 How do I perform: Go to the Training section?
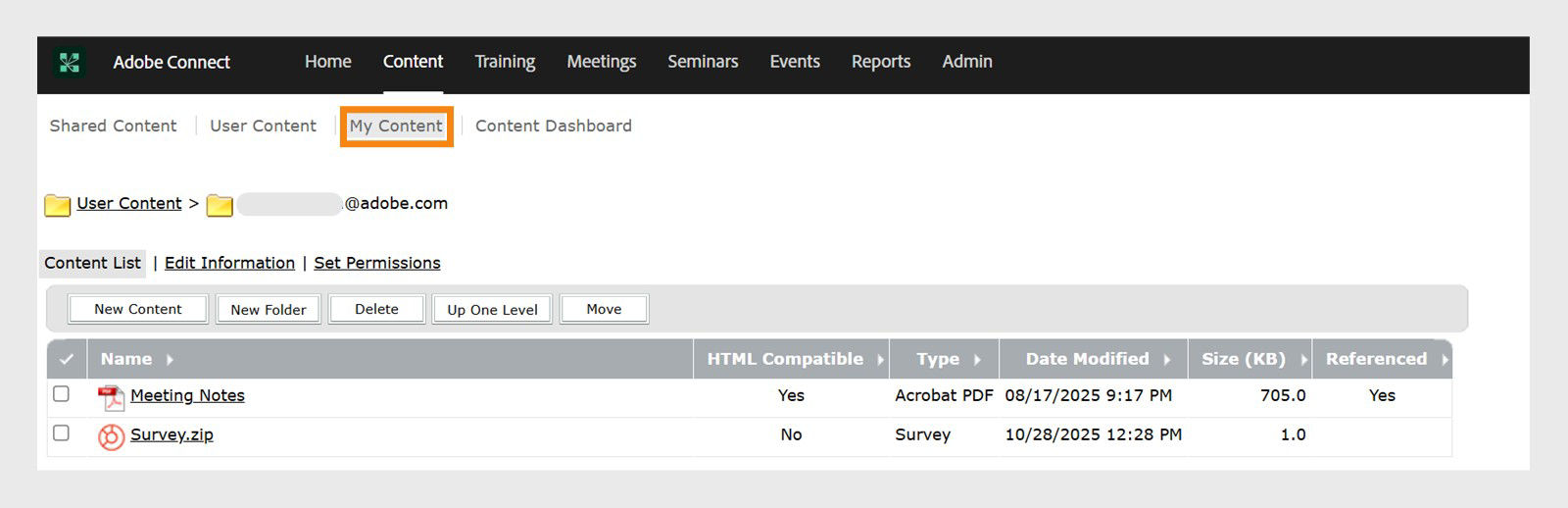pyautogui.click(x=505, y=62)
